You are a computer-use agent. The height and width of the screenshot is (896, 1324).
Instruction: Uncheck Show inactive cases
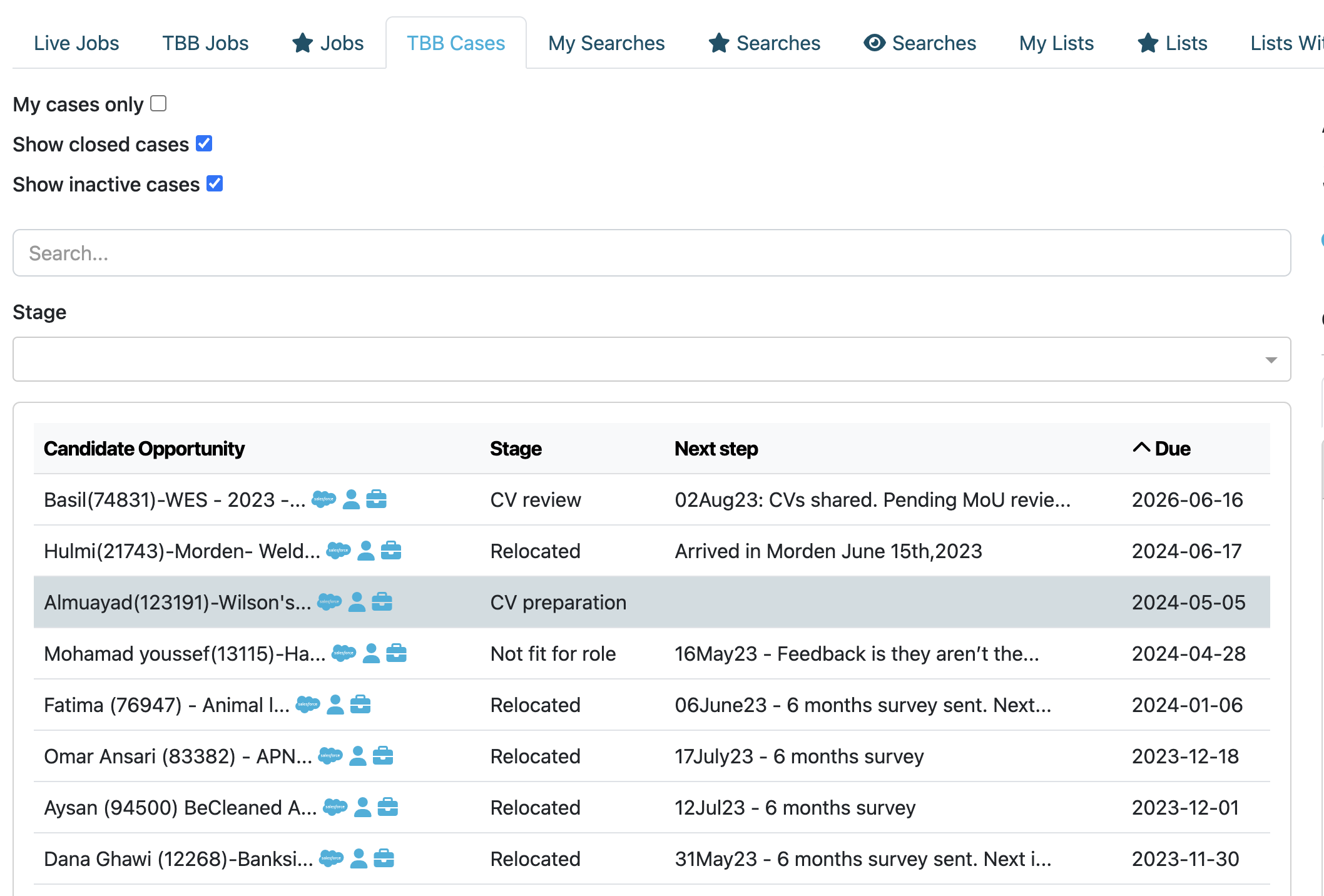coord(215,183)
